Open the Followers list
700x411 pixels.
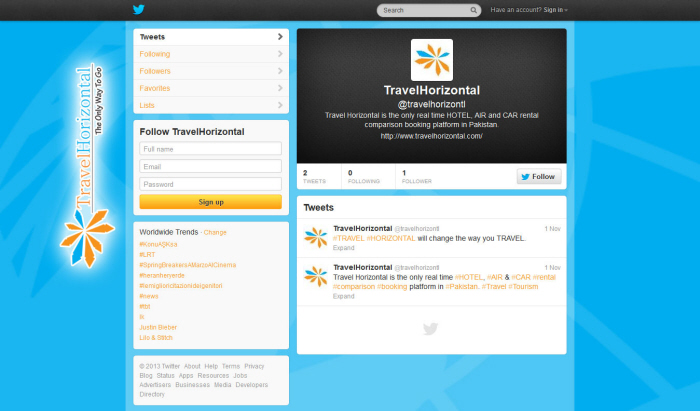pos(211,71)
